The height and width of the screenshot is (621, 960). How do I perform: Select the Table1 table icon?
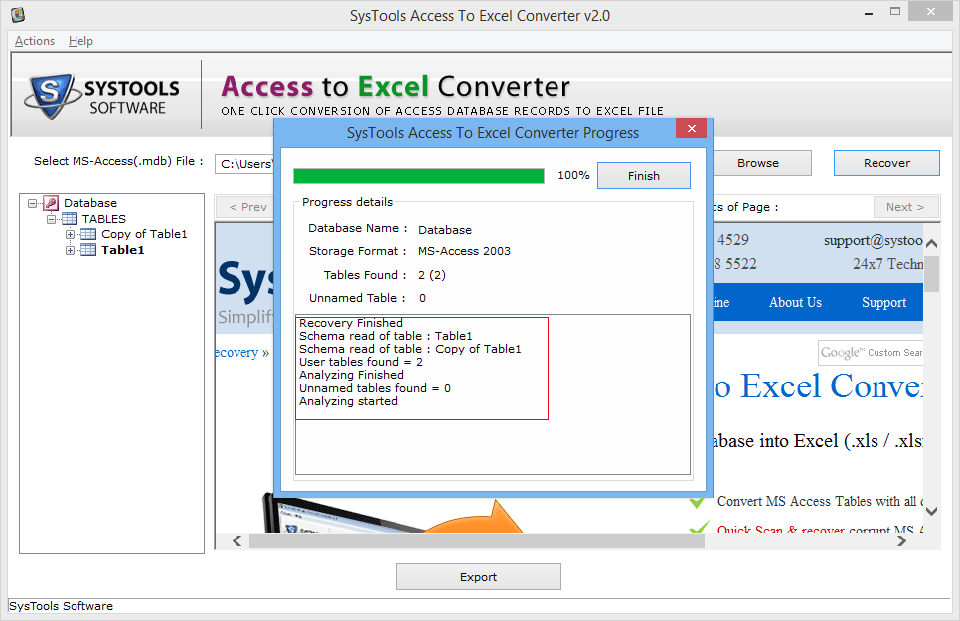point(87,249)
